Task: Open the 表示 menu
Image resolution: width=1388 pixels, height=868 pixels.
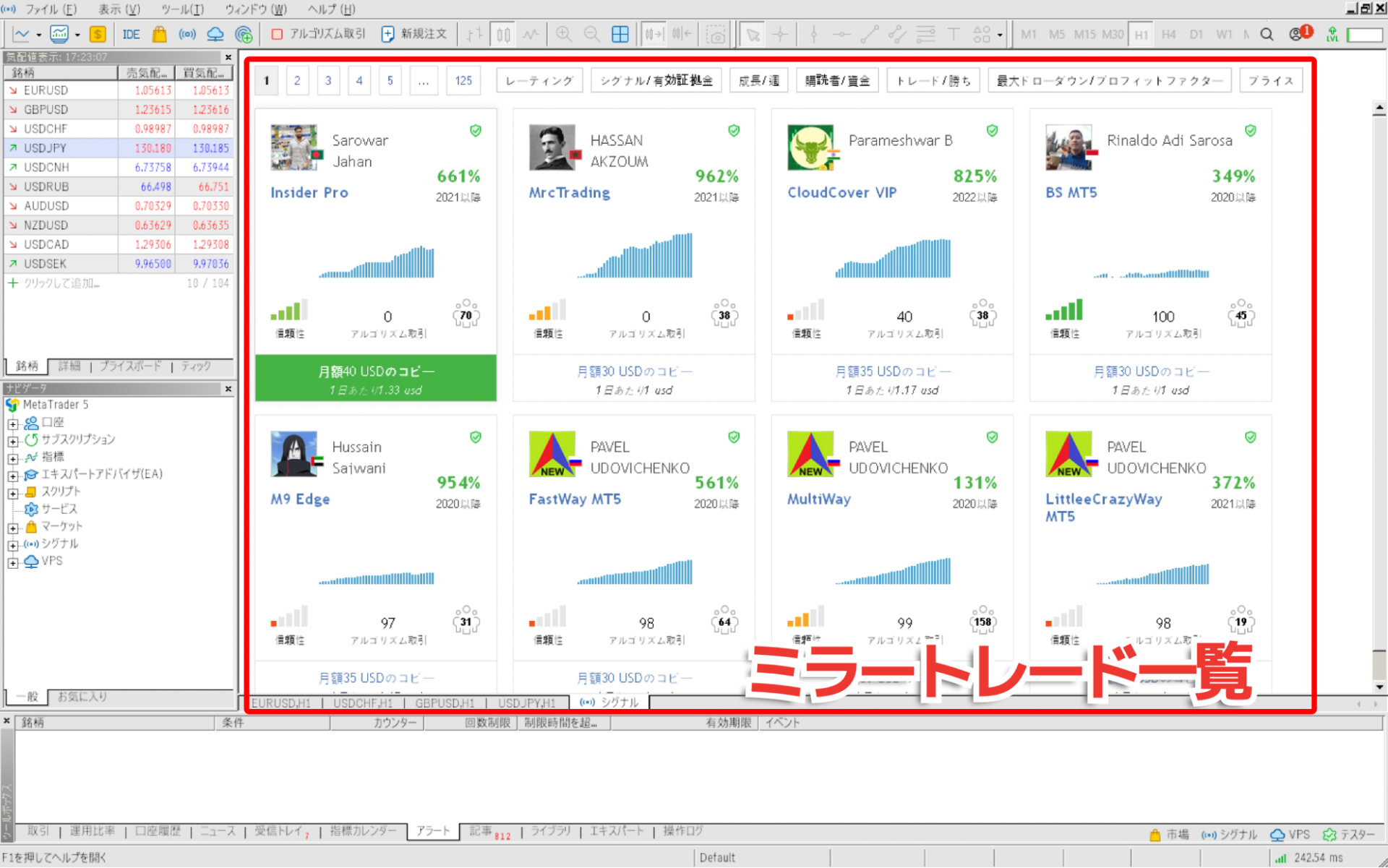Action: click(119, 9)
